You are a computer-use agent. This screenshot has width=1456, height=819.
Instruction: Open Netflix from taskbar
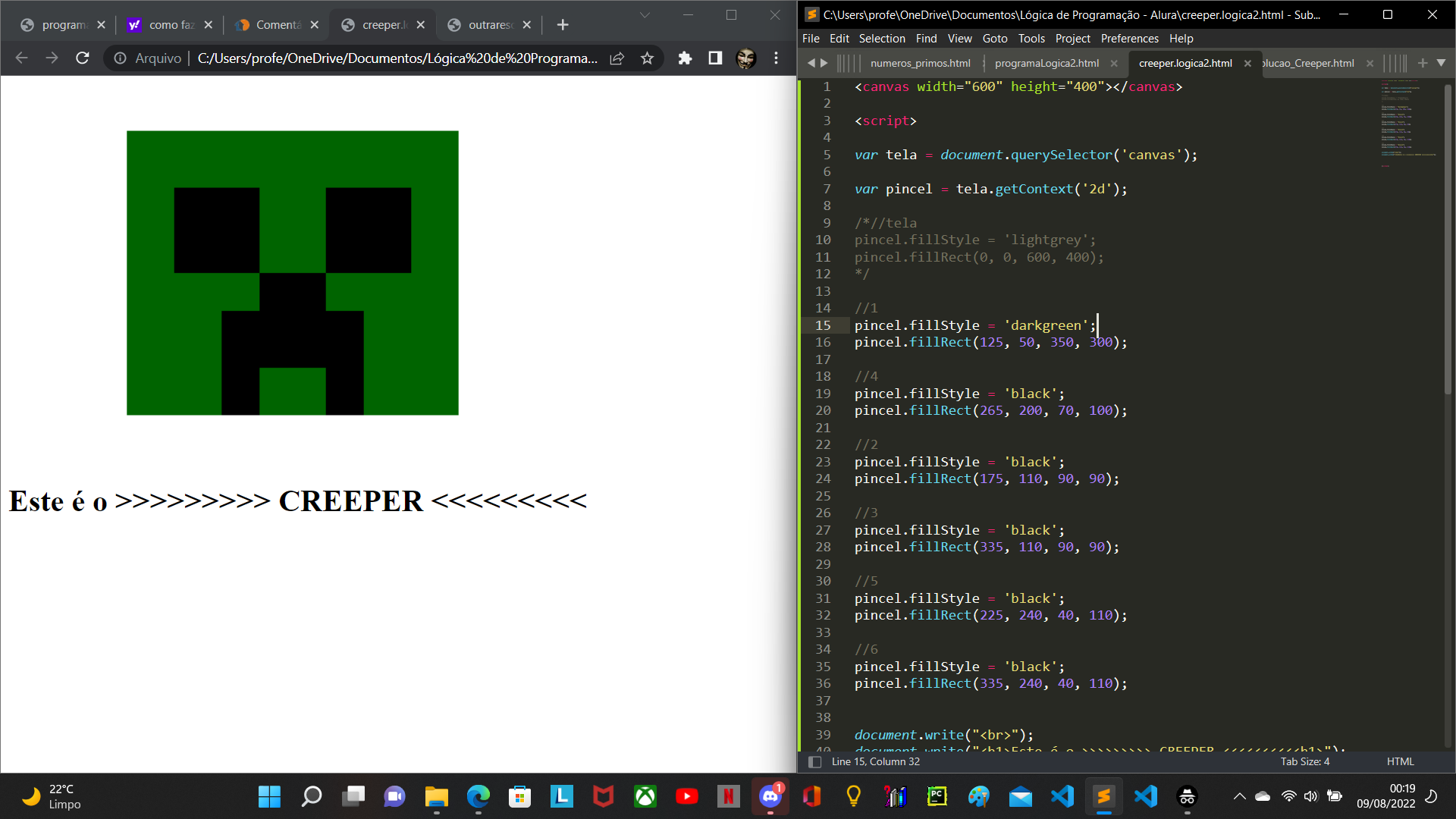pyautogui.click(x=729, y=796)
